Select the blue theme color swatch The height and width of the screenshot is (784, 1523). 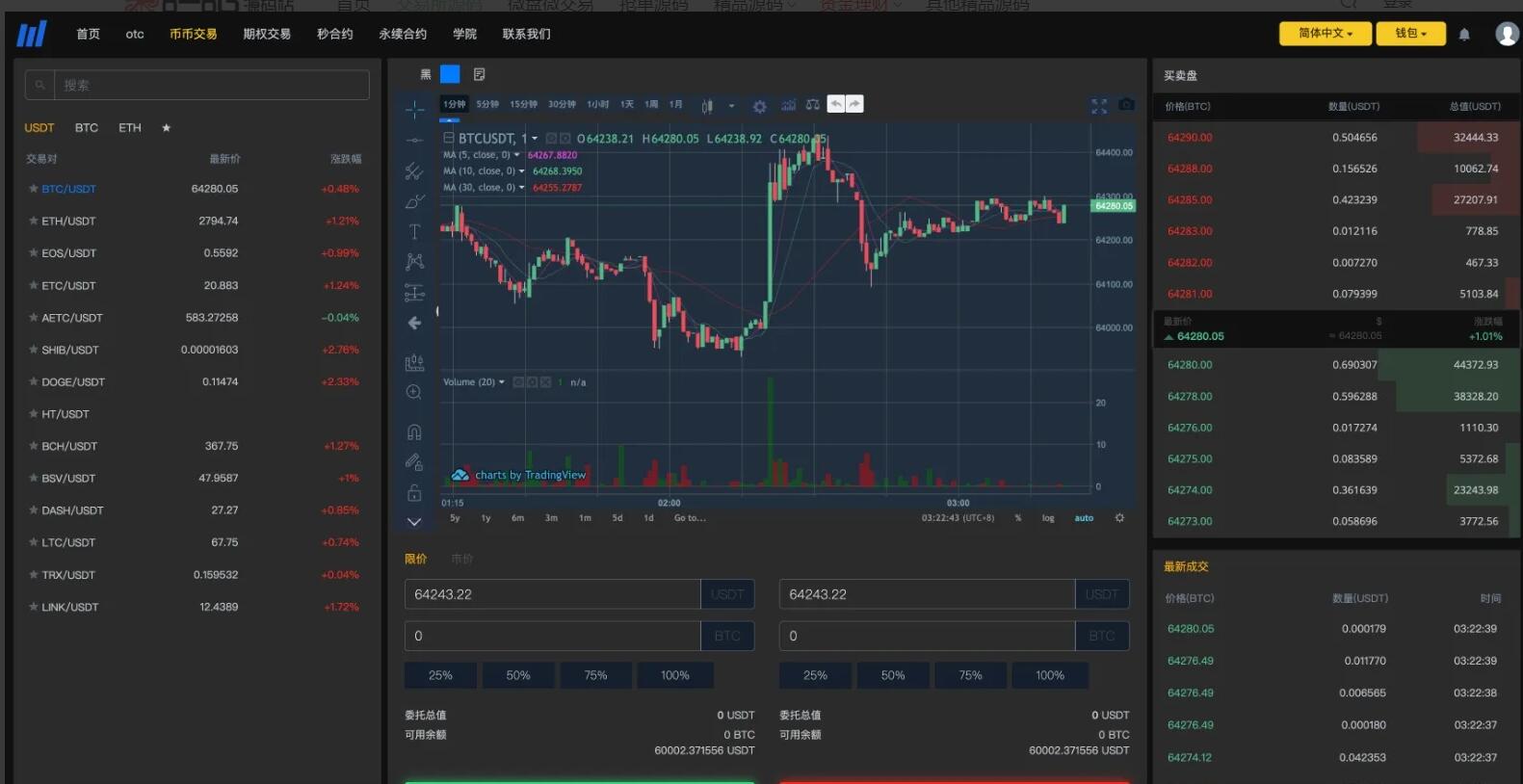point(450,74)
